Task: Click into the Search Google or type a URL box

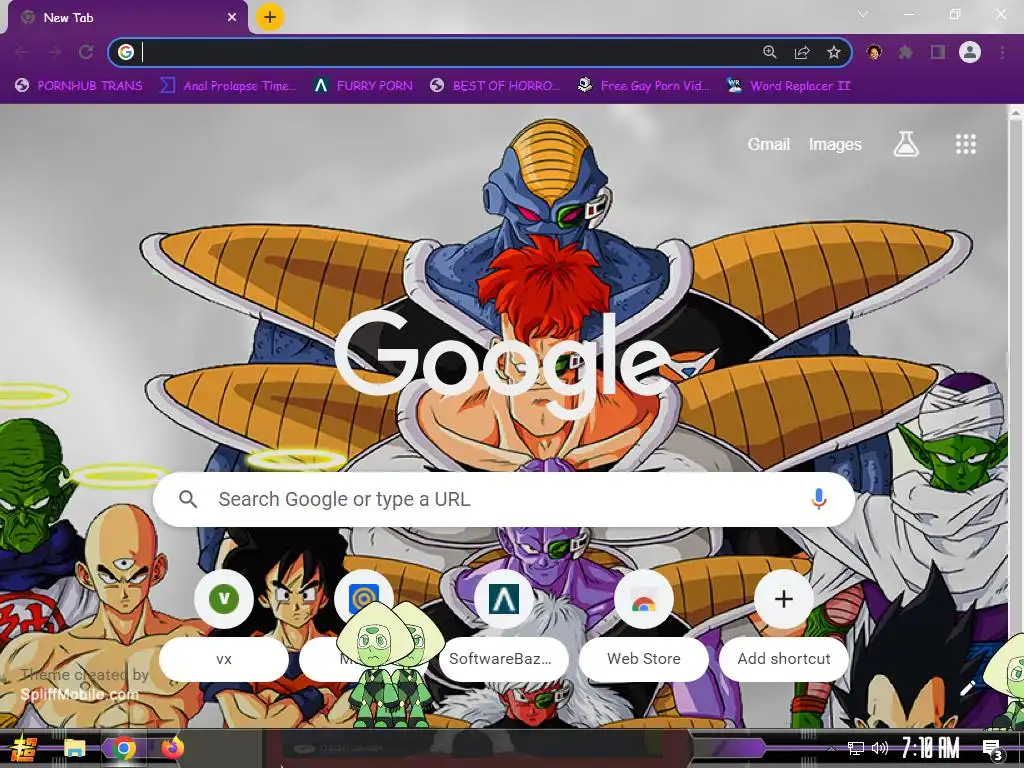Action: pyautogui.click(x=504, y=500)
